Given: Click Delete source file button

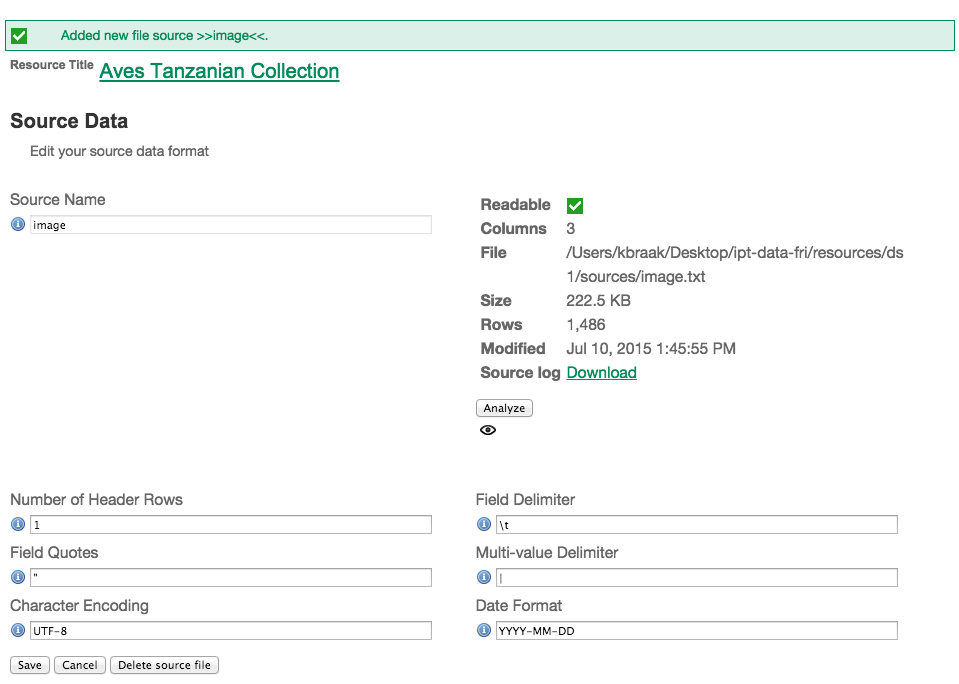Looking at the screenshot, I should pos(164,665).
